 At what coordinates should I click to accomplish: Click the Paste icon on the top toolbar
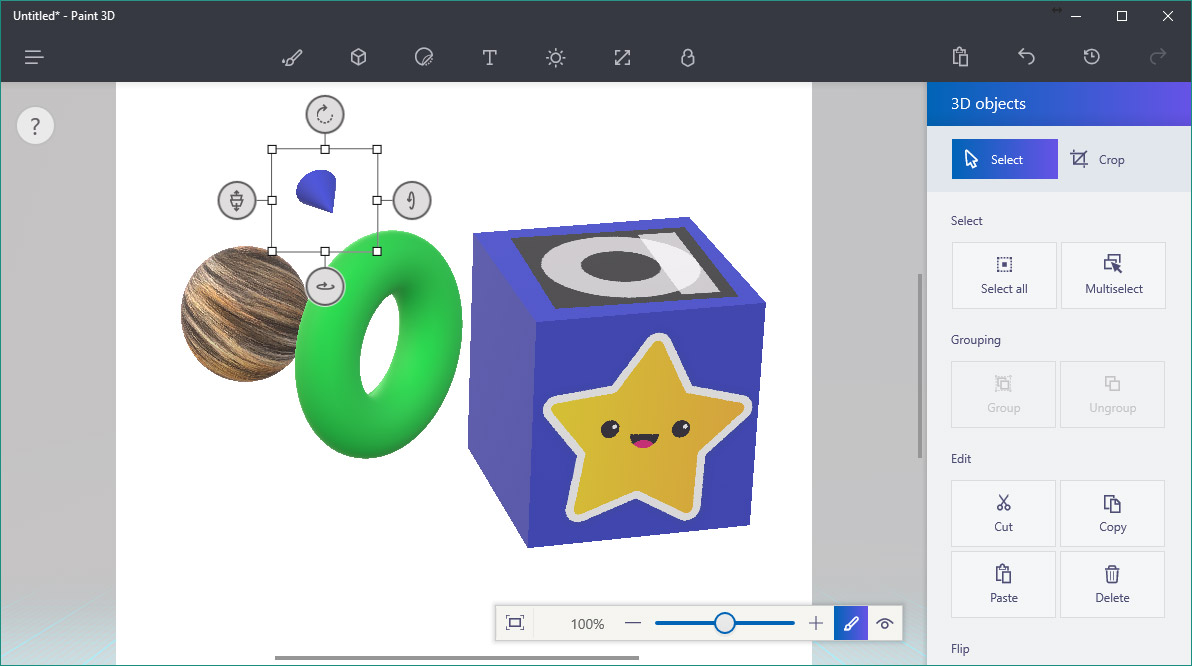[x=959, y=57]
